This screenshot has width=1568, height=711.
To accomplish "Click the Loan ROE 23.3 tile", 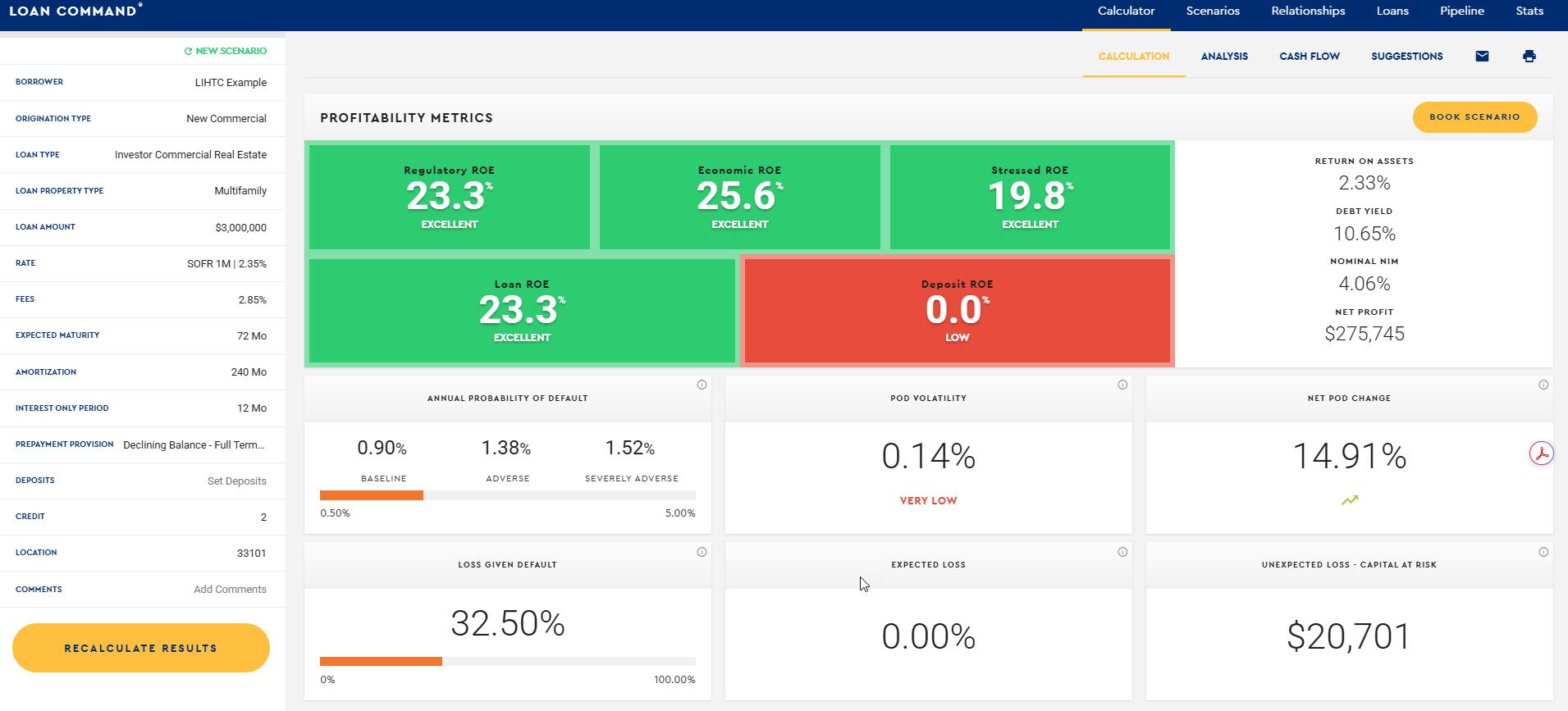I will 522,311.
